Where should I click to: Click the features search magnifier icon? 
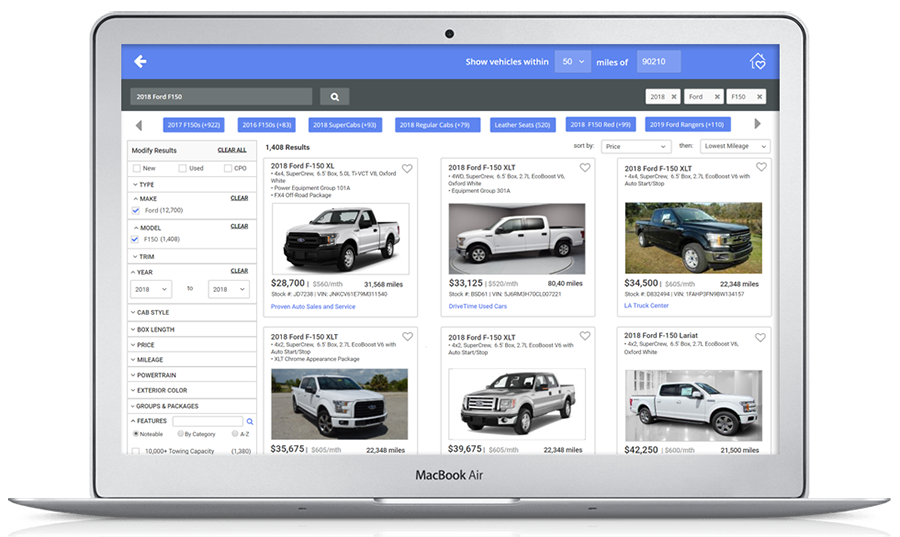click(250, 421)
